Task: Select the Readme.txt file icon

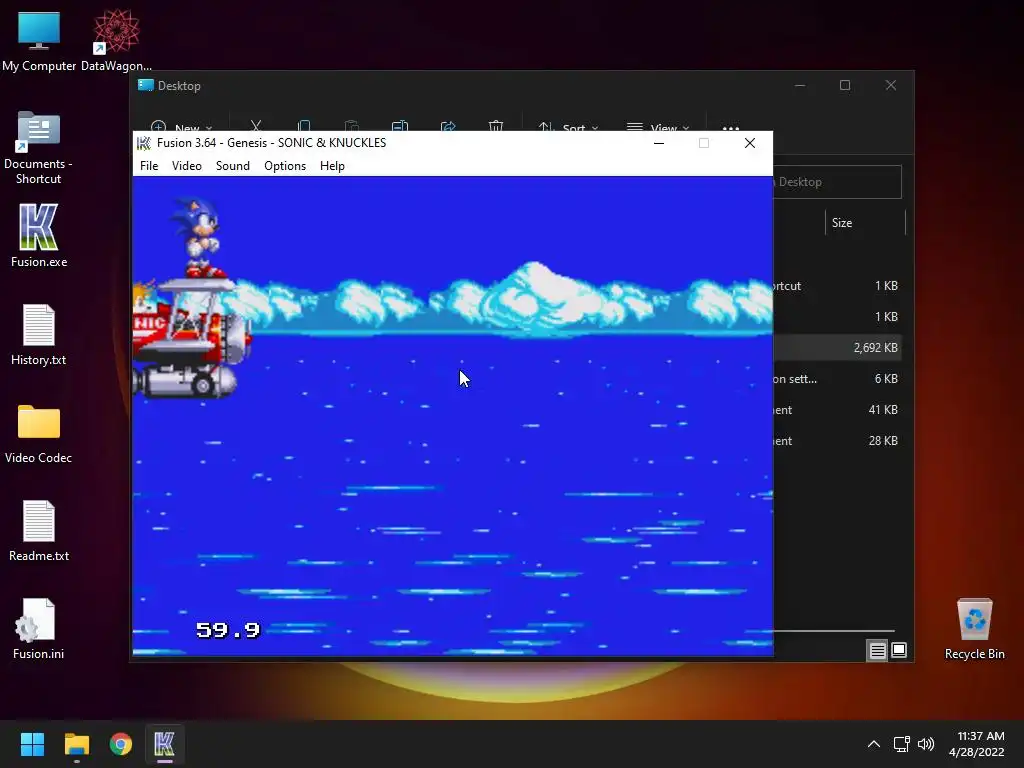Action: click(39, 531)
